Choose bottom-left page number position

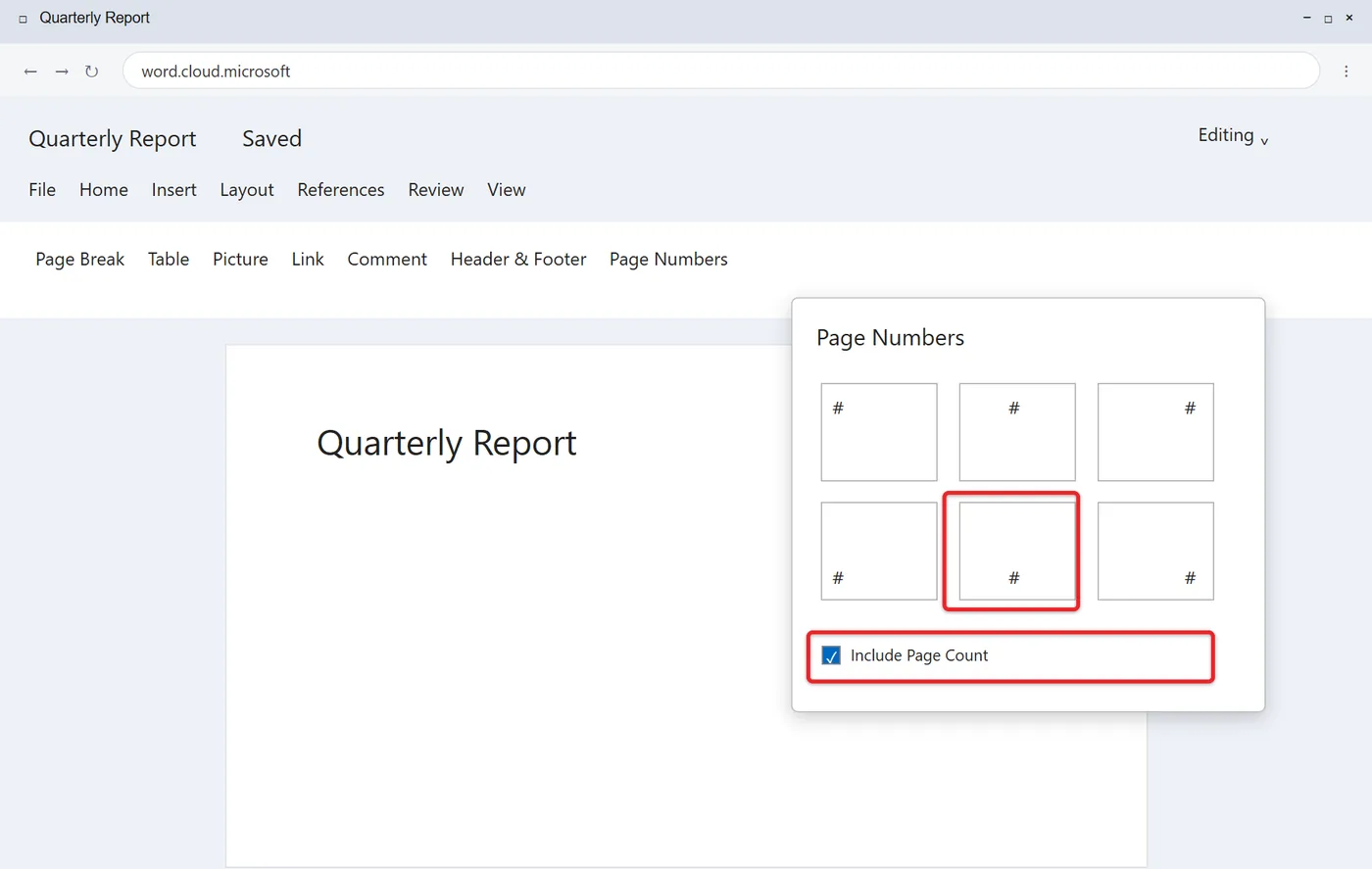[879, 551]
